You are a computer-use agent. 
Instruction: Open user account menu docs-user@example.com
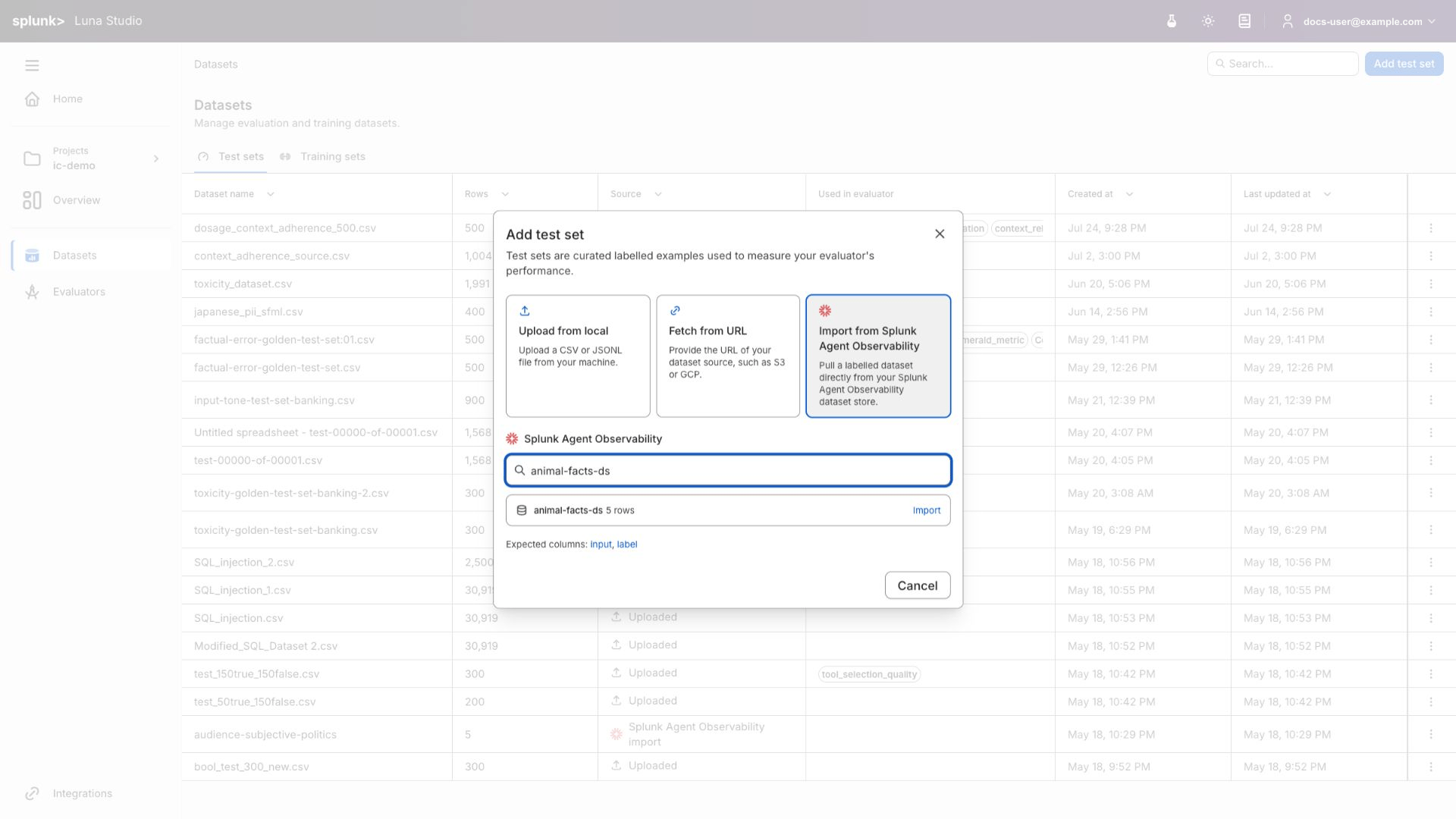[1359, 21]
